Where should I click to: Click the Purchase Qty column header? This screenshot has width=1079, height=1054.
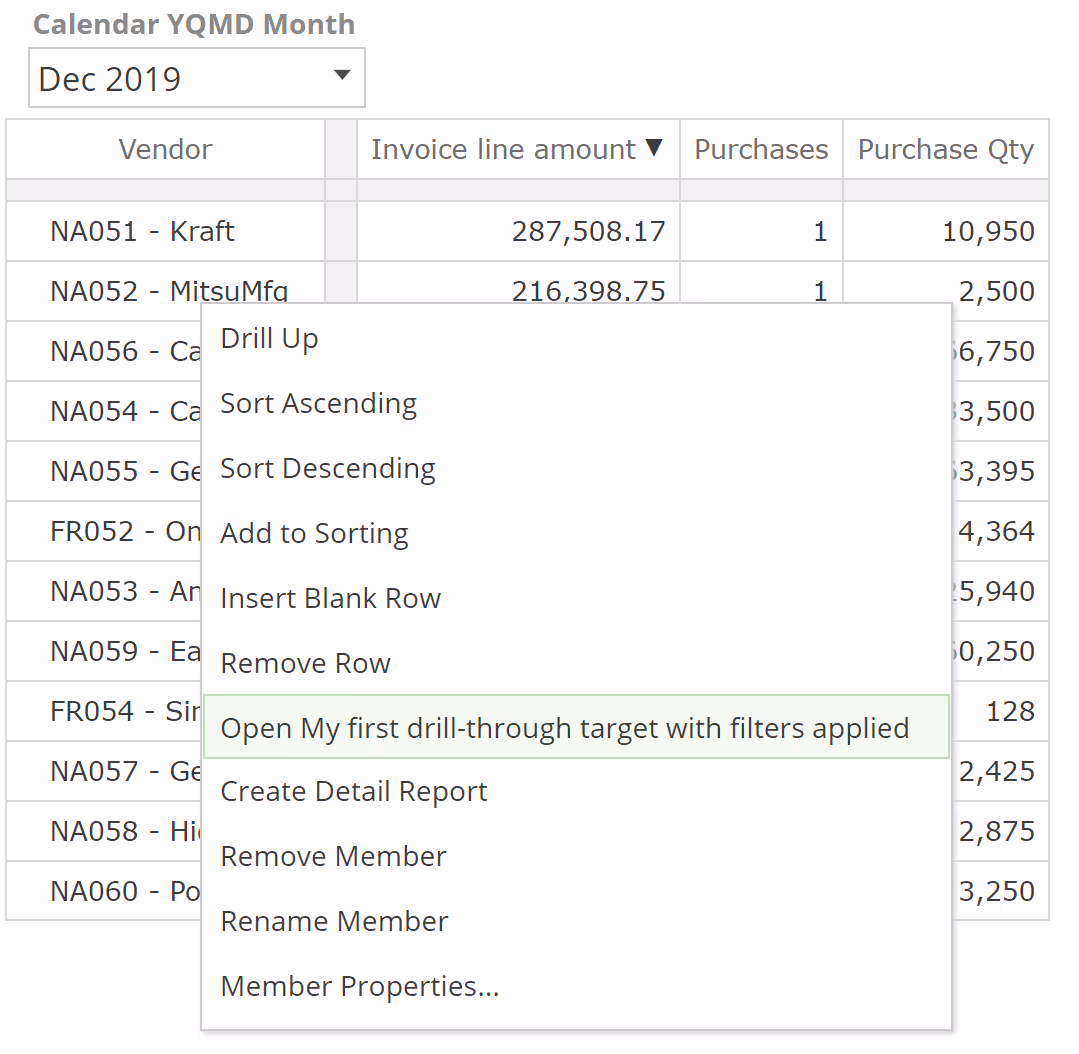click(945, 150)
